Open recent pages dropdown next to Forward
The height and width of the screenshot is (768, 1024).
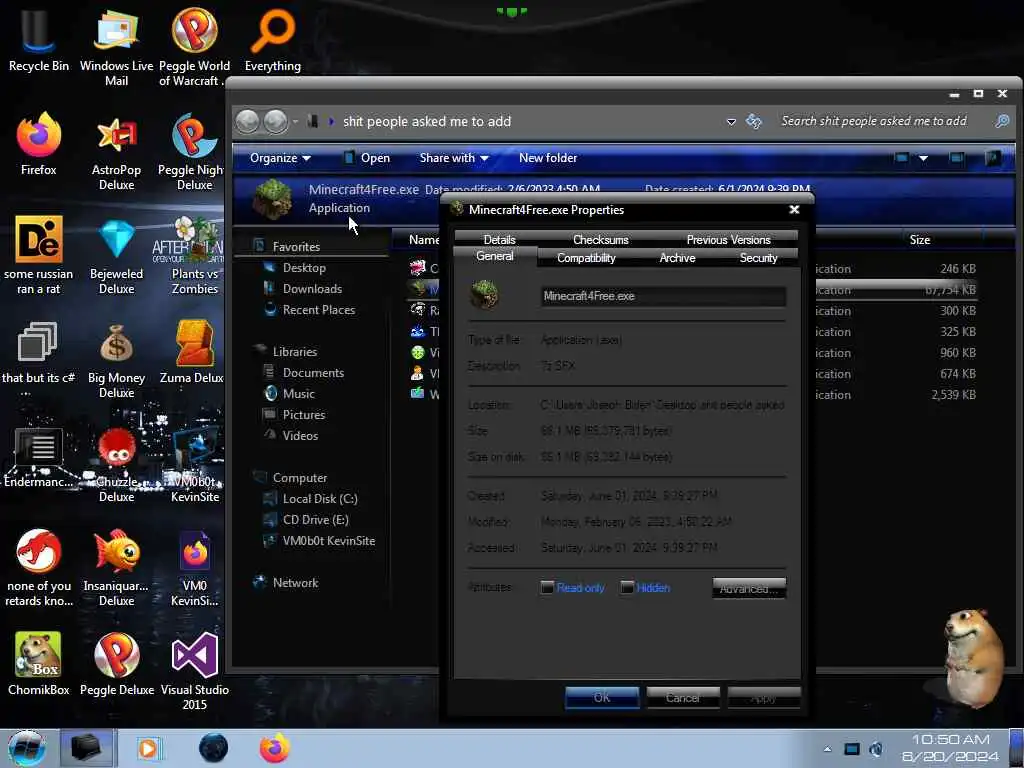tap(295, 121)
